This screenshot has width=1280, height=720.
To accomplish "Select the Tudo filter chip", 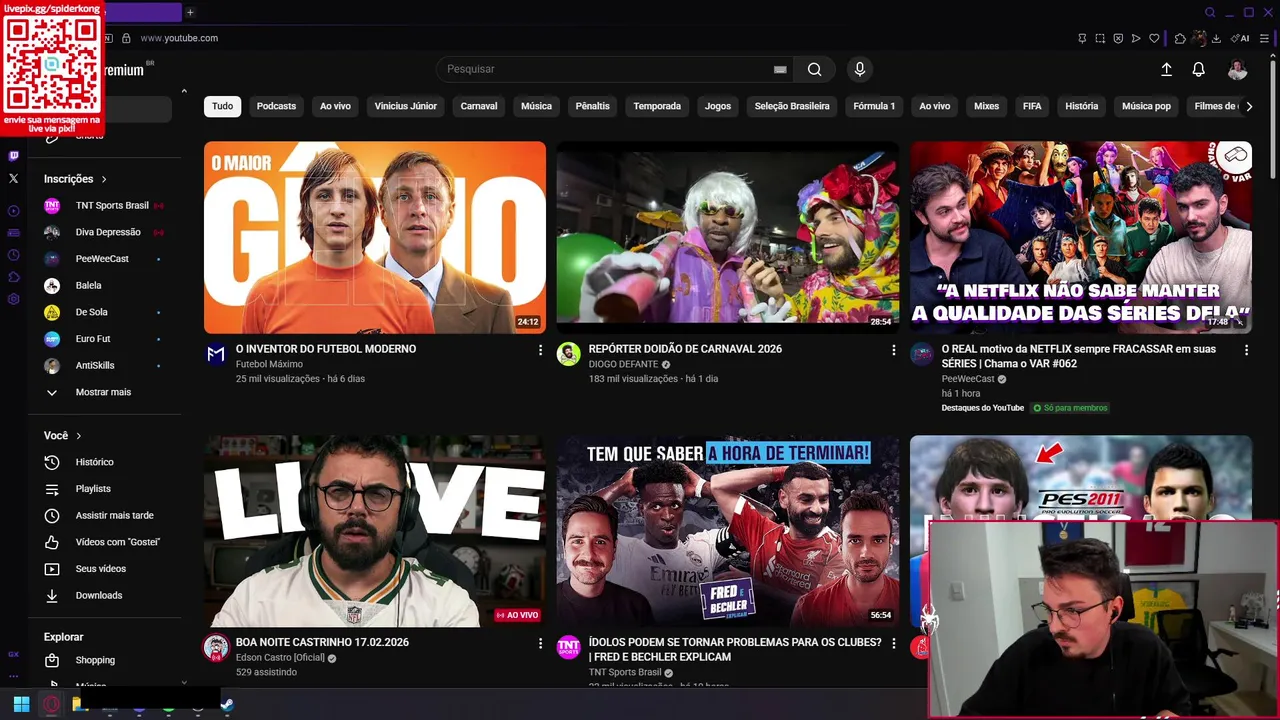I will click(222, 106).
